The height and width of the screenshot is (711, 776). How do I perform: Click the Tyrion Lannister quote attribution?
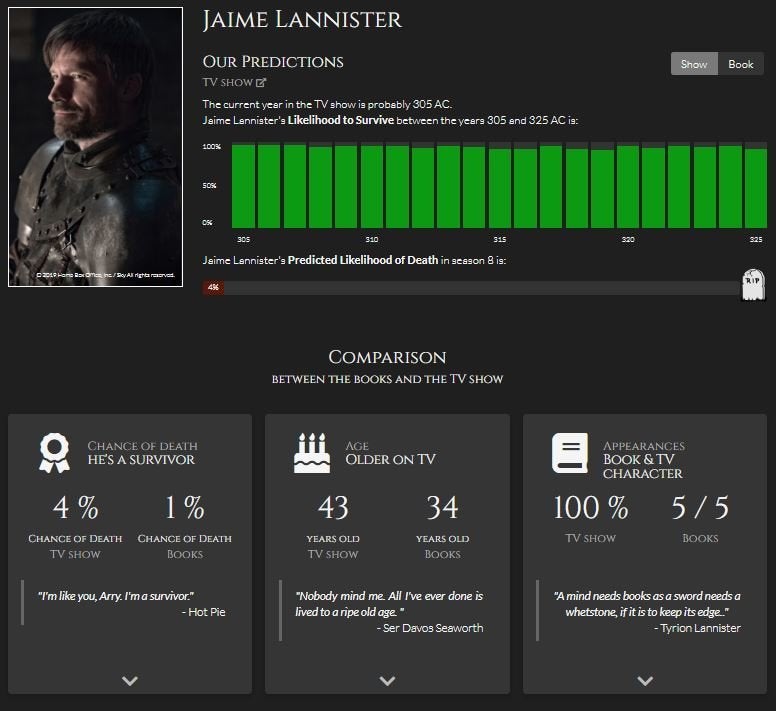tap(697, 628)
